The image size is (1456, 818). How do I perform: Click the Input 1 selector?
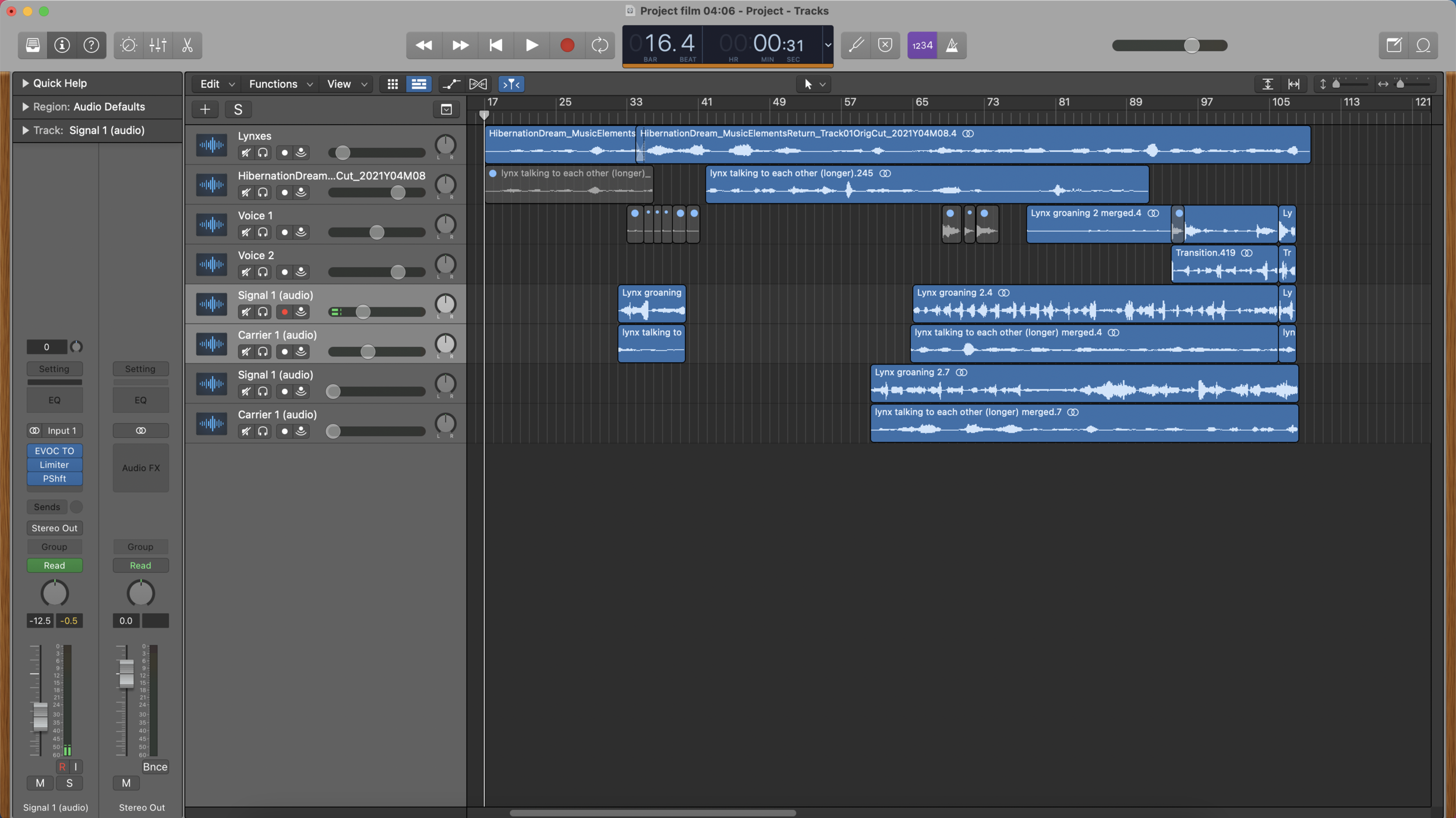pos(62,430)
